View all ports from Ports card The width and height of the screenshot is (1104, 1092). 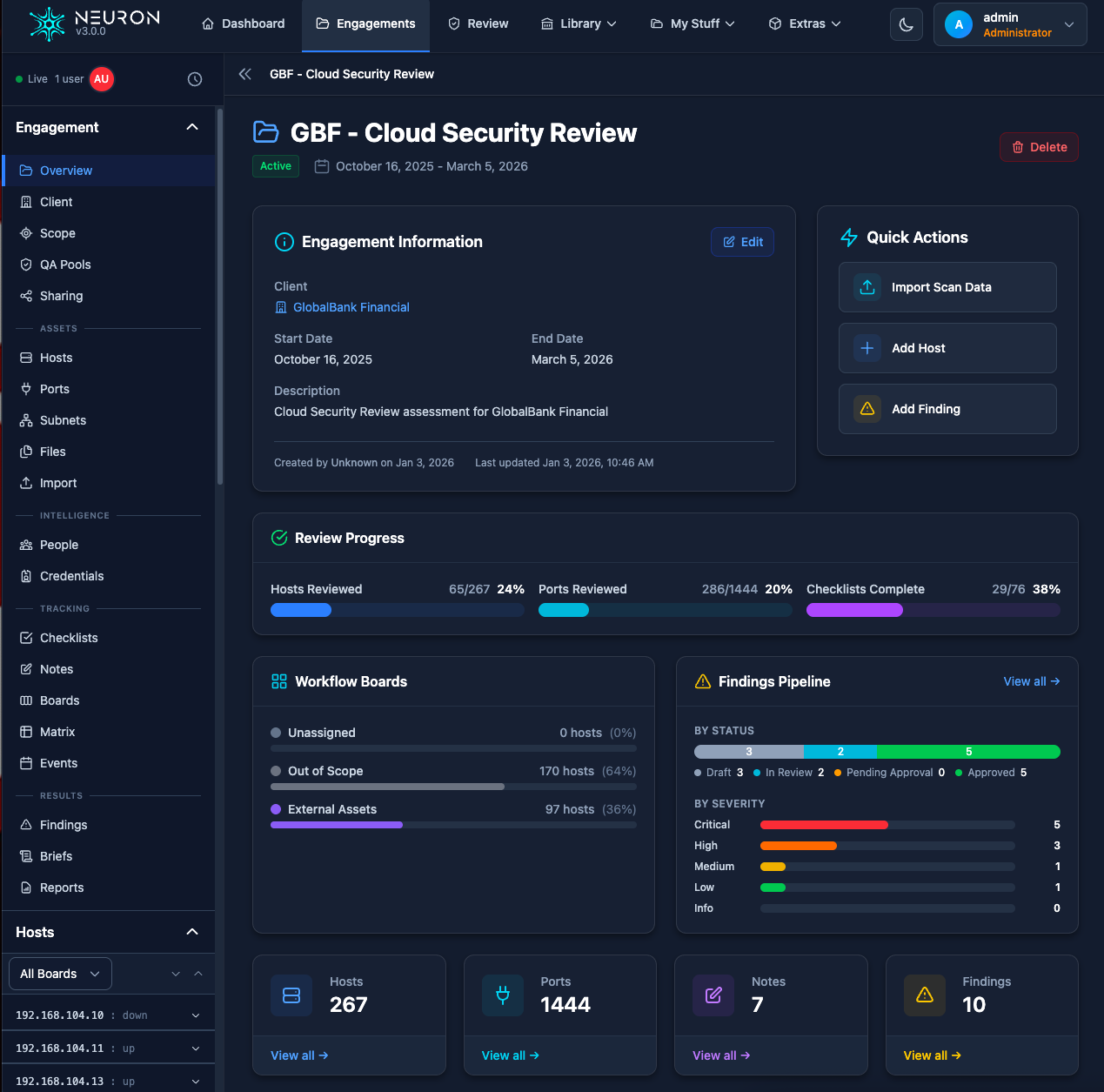coord(511,1055)
